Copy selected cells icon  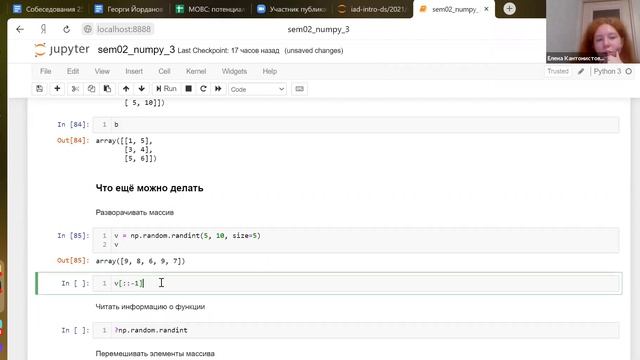click(91, 89)
